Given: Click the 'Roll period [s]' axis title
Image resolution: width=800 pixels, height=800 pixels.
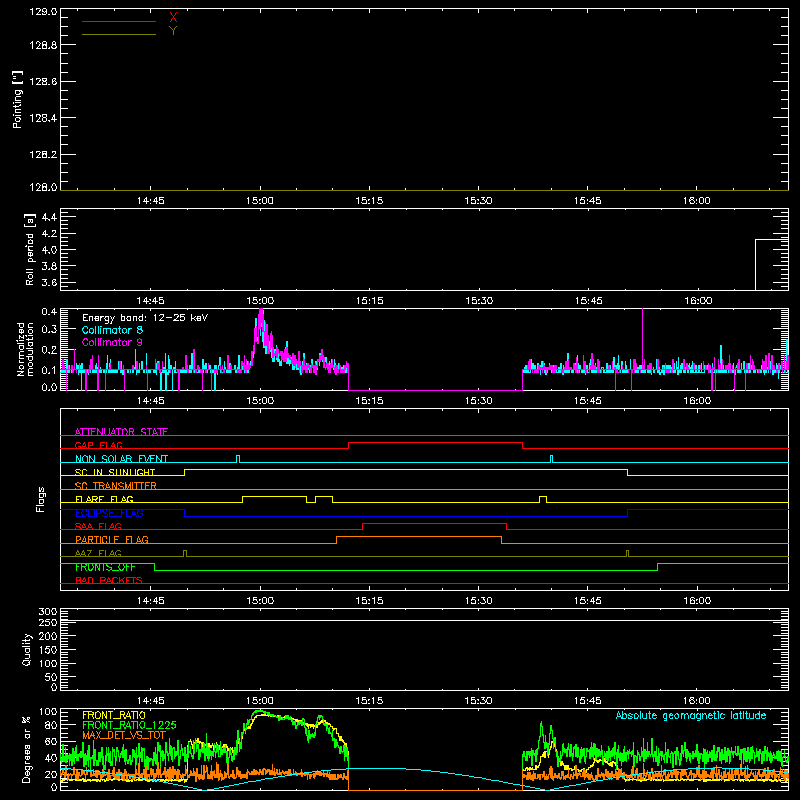Looking at the screenshot, I should point(30,249).
